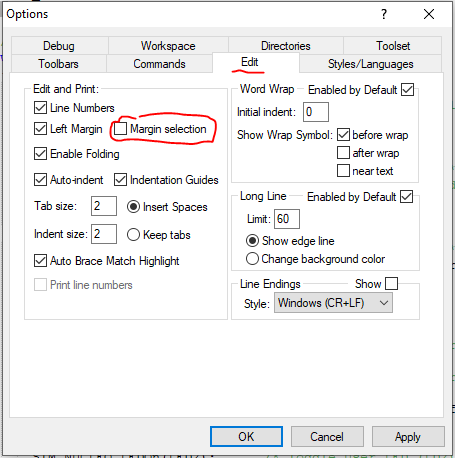
Task: Enable the after wrap symbol option
Action: click(343, 153)
